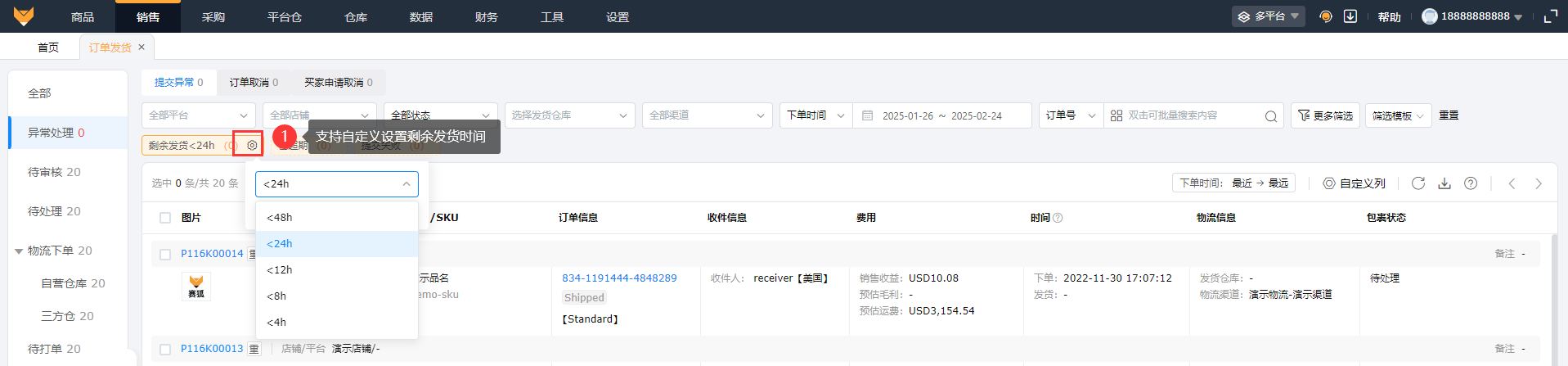Open the 全部渠道 dropdown
Screen dimensions: 1568x366
click(x=708, y=115)
